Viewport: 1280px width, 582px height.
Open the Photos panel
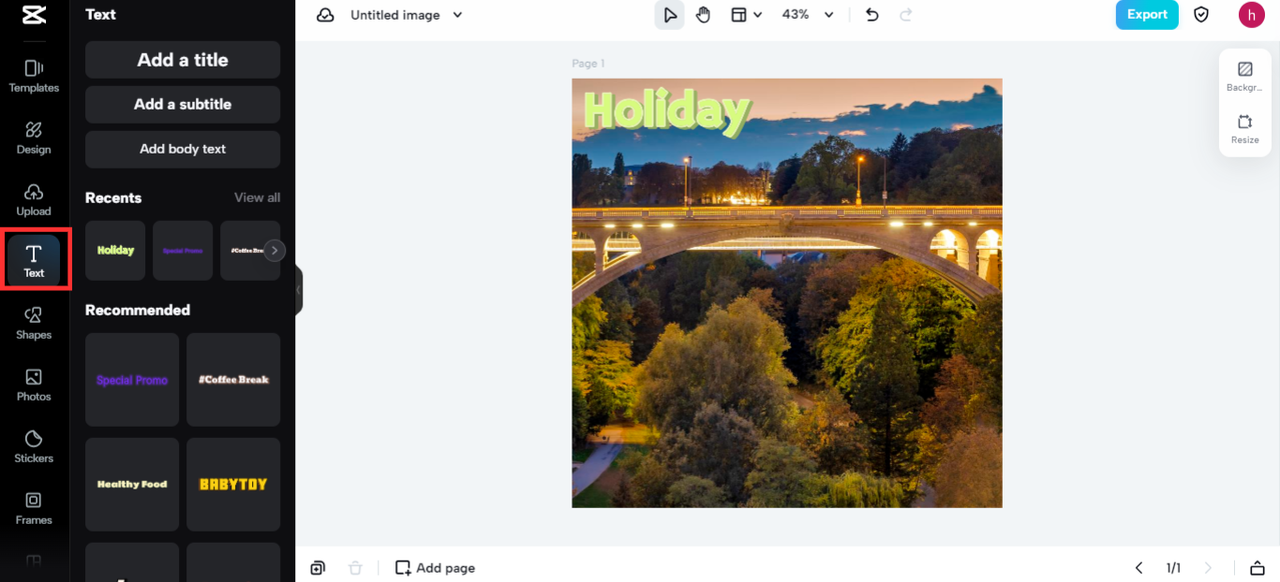pos(34,385)
